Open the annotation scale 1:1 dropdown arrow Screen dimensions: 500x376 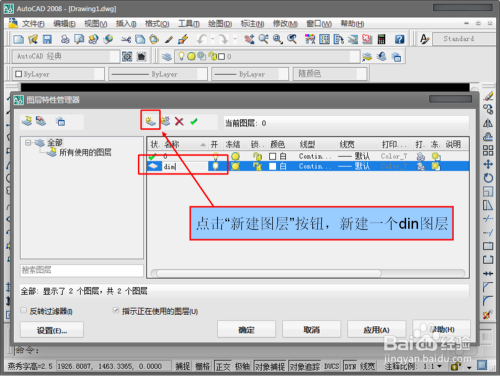coord(439,366)
